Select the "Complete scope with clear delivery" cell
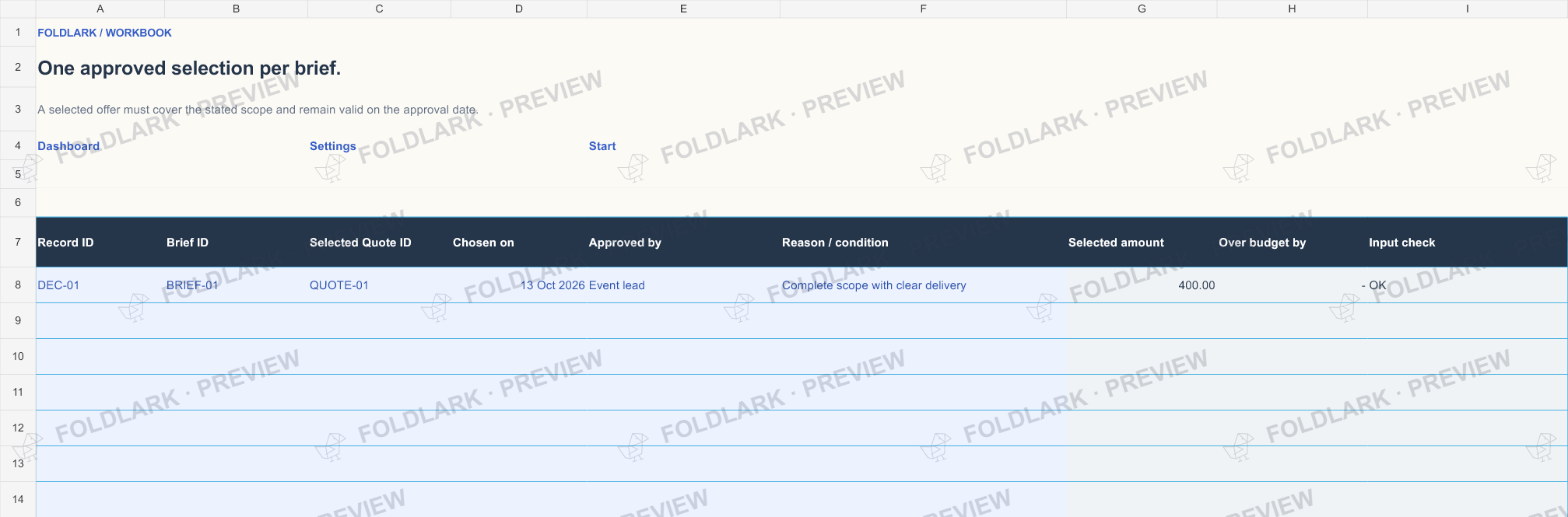1568x517 pixels. (x=924, y=285)
